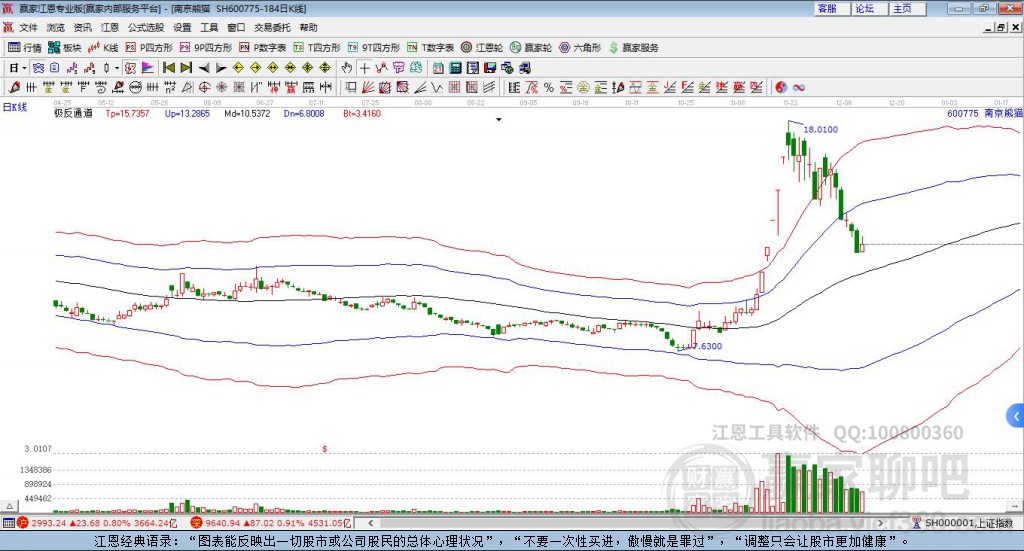Open the P四方形 tool

tap(149, 48)
